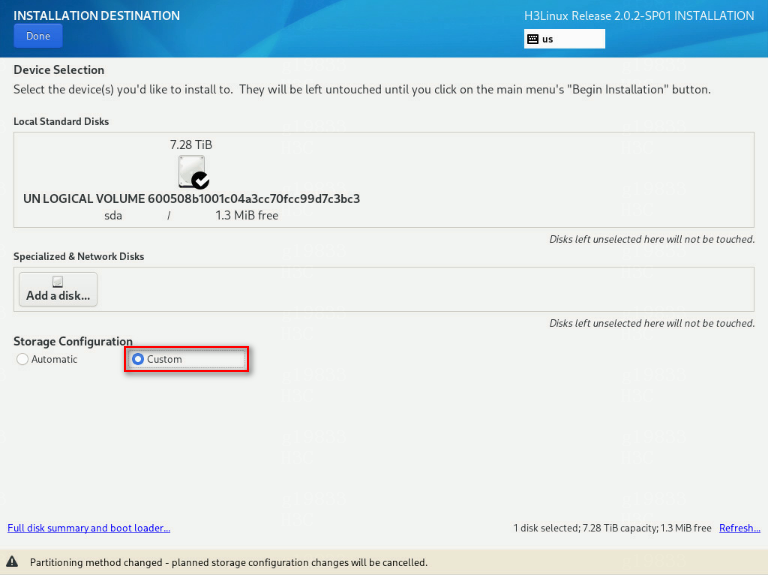Click the INSTALLATION DESTINATION title

click(x=96, y=16)
